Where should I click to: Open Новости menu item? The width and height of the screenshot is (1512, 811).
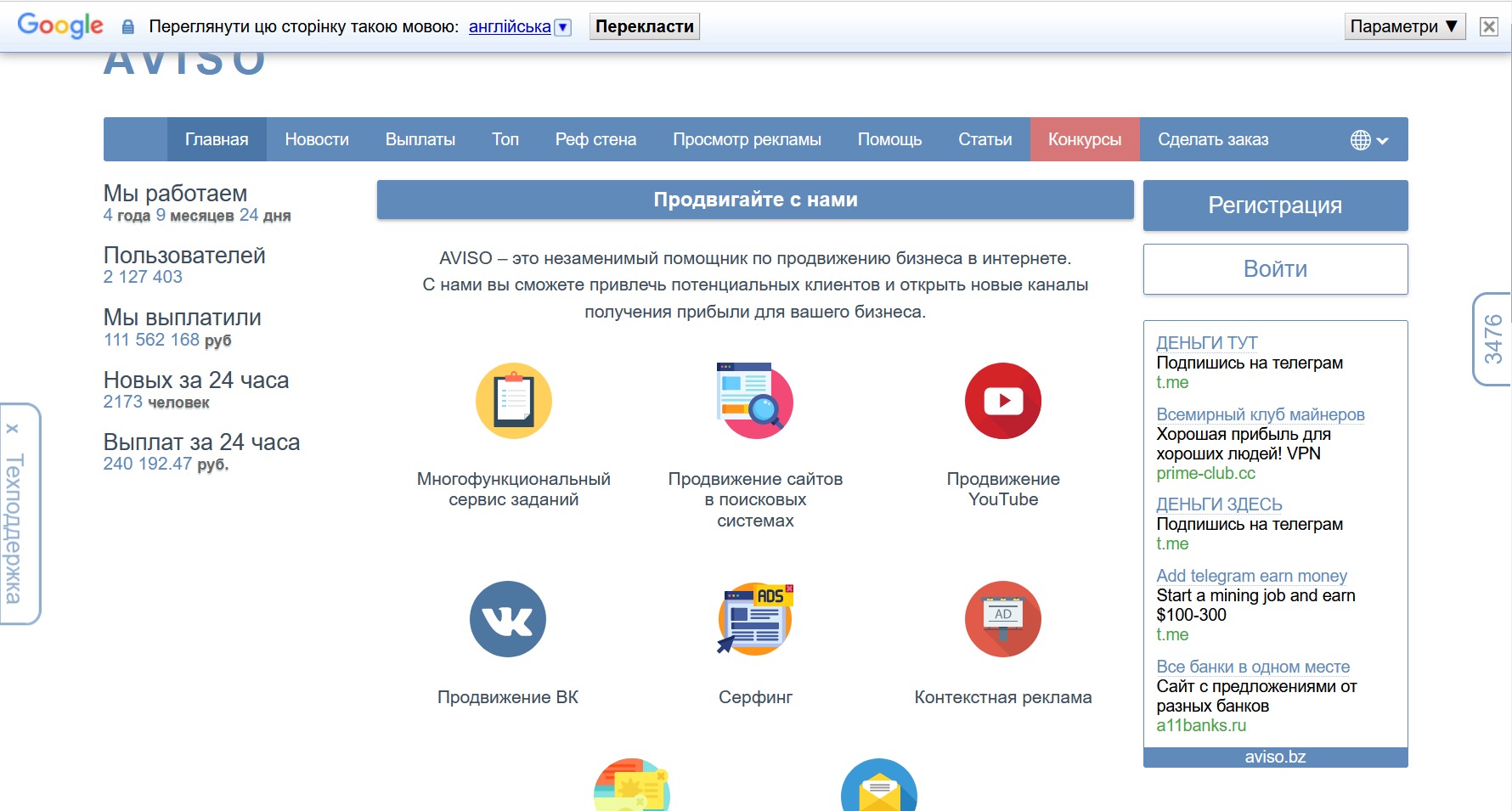tap(317, 139)
